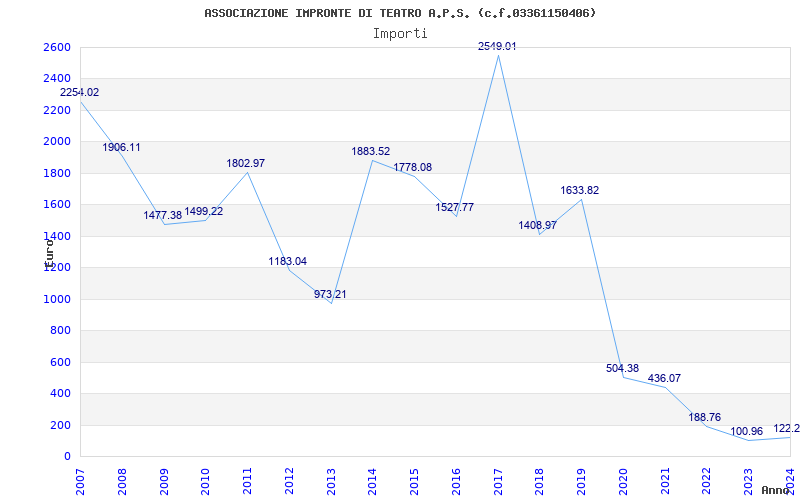Viewport: 800px width, 500px height.
Task: Click the year 2010 axis label
Action: 206,482
